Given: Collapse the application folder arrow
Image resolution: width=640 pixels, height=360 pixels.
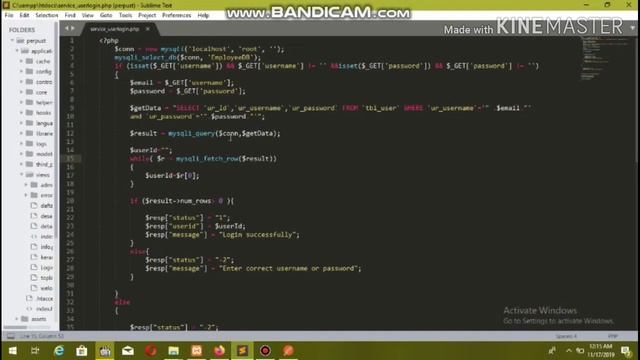Looking at the screenshot, I should pos(17,51).
